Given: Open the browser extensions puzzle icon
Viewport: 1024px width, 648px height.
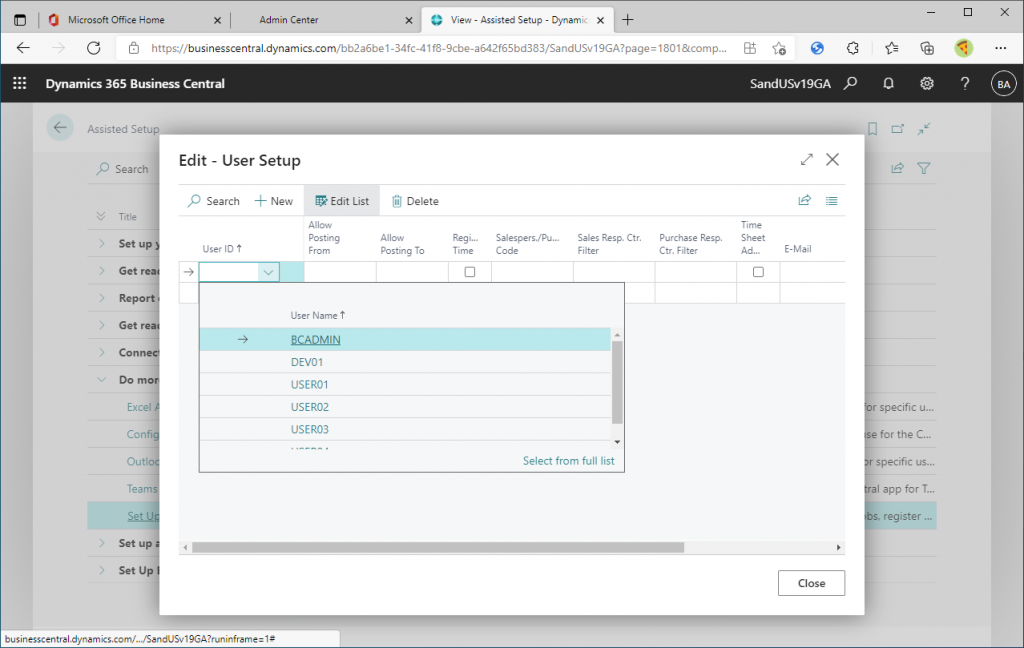Looking at the screenshot, I should point(852,48).
